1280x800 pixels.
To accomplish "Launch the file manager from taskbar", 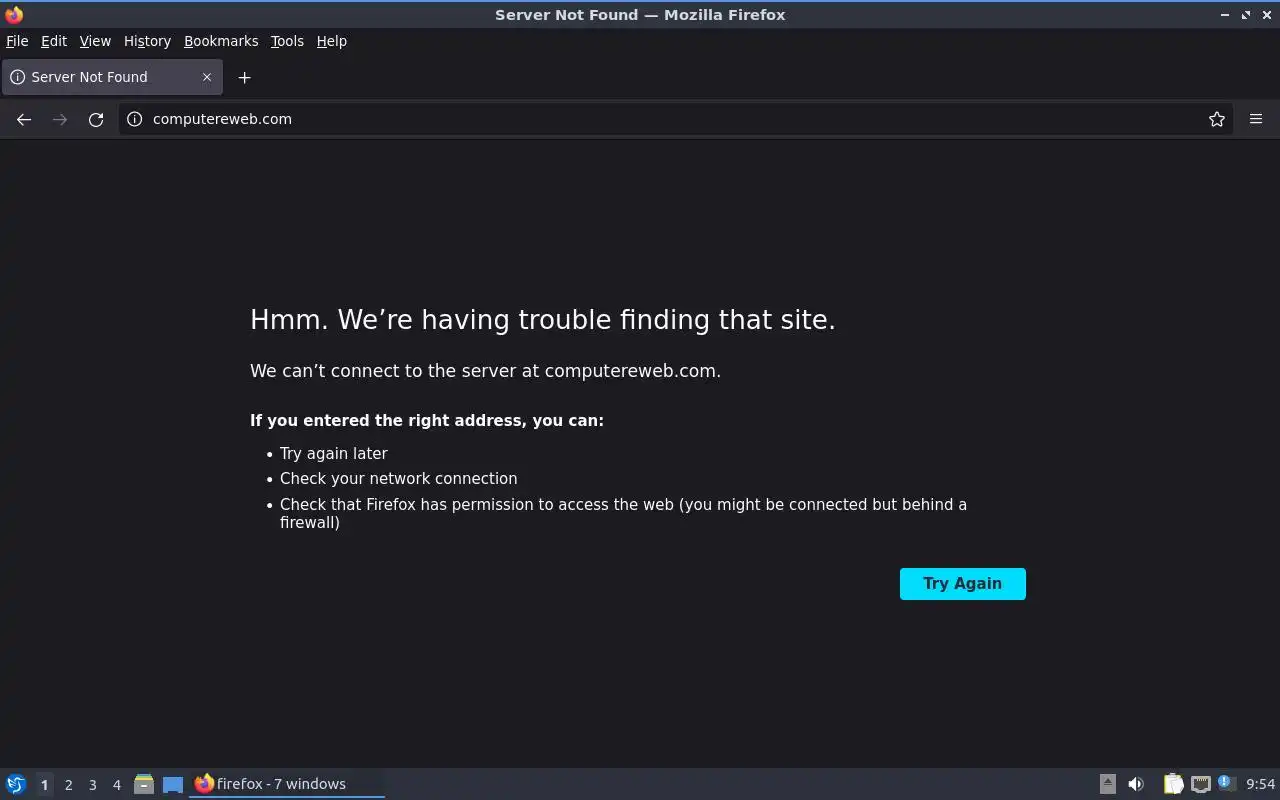I will tap(144, 784).
